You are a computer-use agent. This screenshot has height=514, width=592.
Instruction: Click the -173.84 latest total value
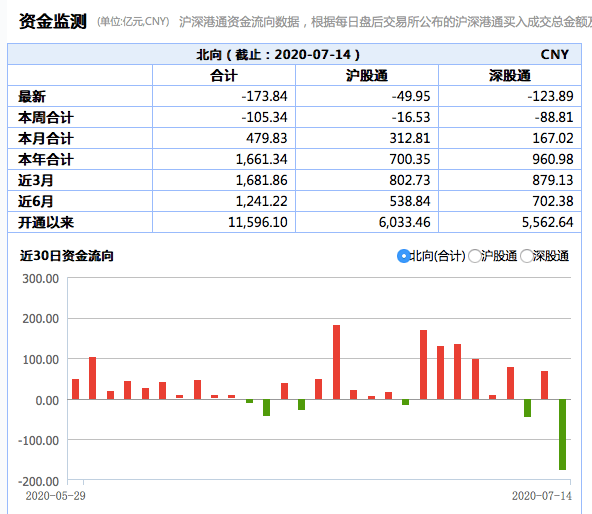click(264, 96)
